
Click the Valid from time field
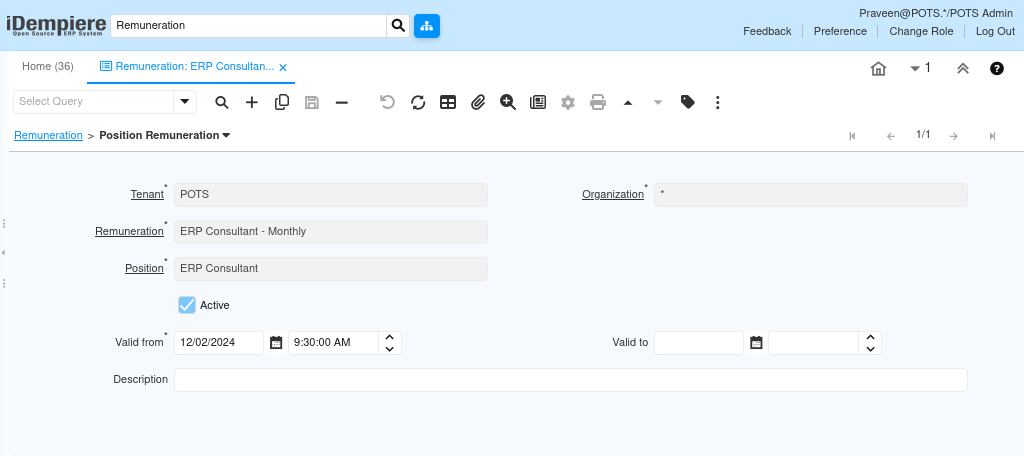pos(333,342)
